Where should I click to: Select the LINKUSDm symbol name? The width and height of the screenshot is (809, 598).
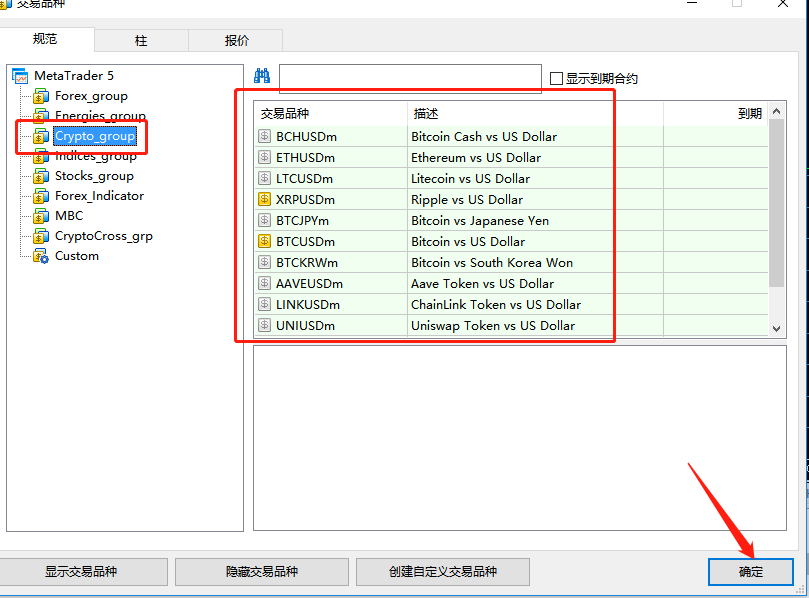[308, 305]
